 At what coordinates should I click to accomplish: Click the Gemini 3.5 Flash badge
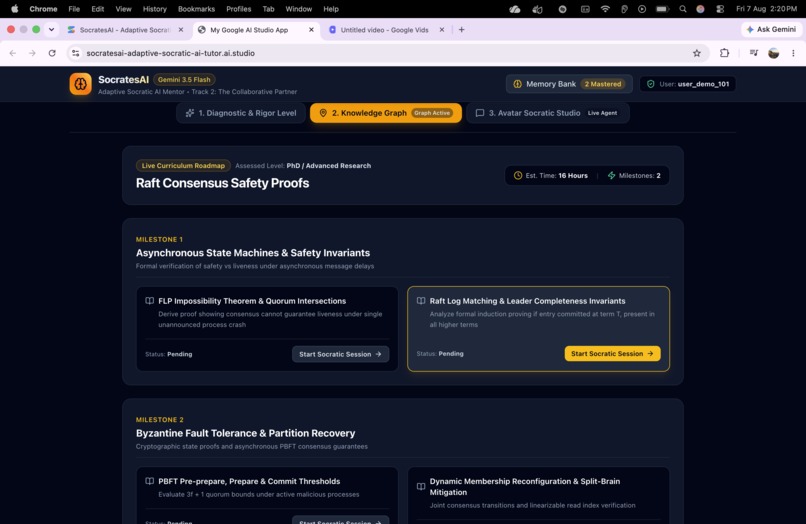(x=184, y=80)
